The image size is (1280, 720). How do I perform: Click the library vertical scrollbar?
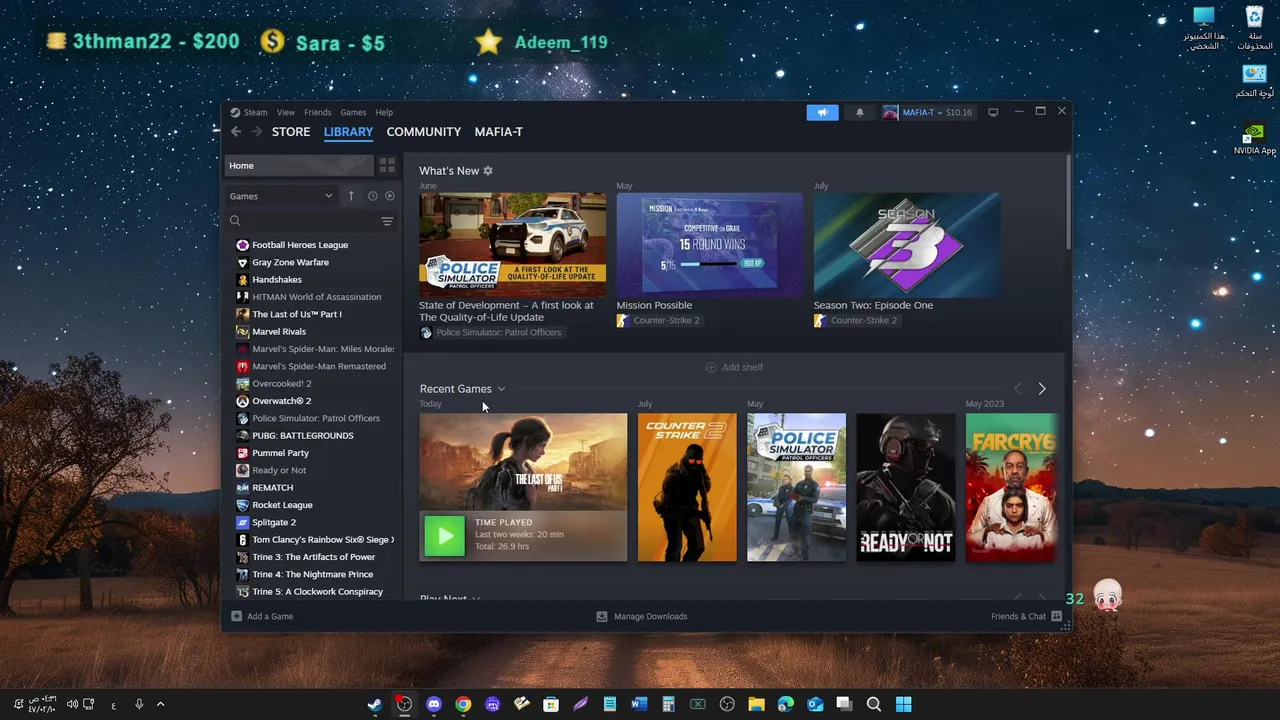point(1068,202)
